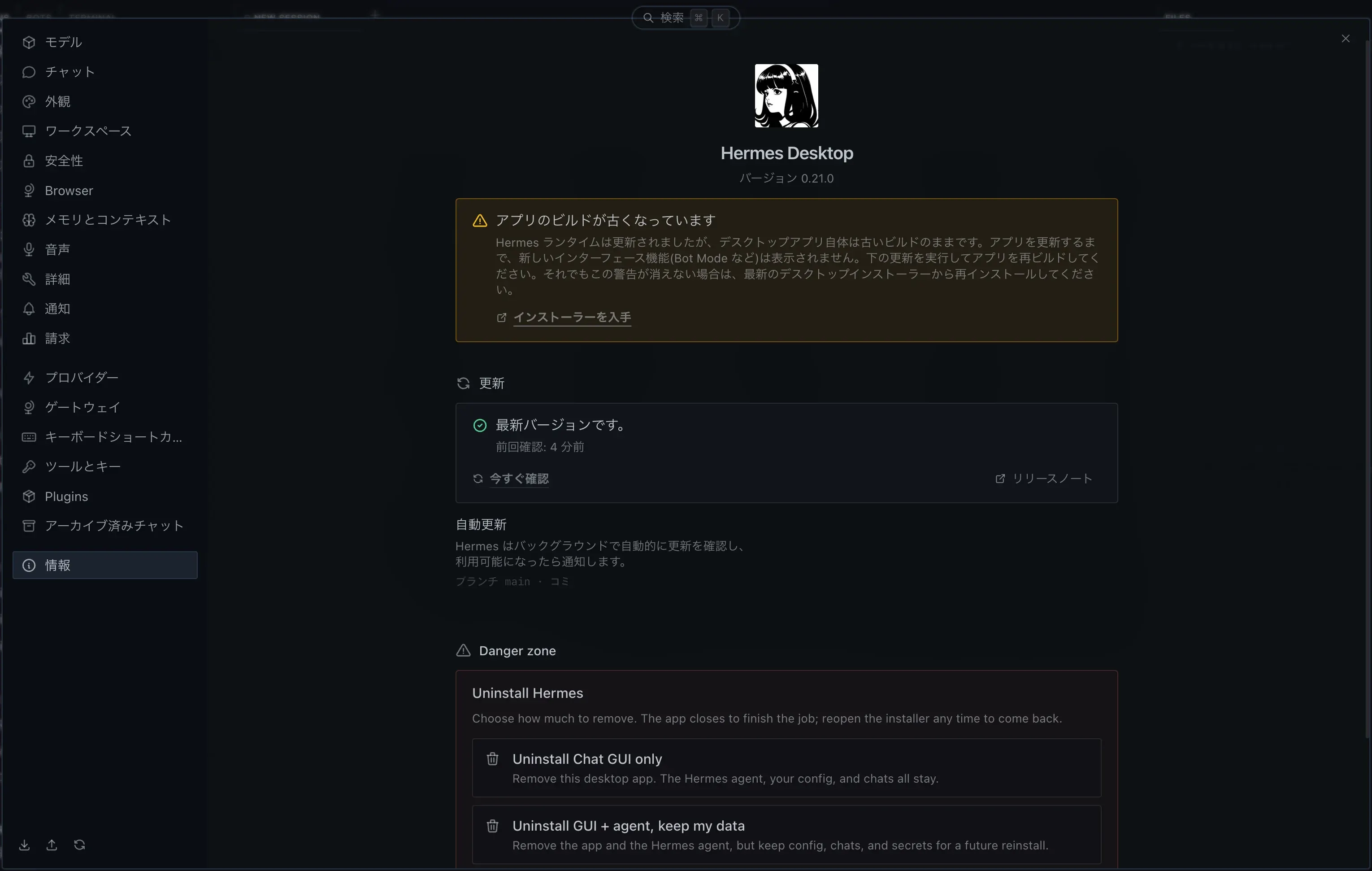Switch to ツールとキー settings

(x=105, y=466)
